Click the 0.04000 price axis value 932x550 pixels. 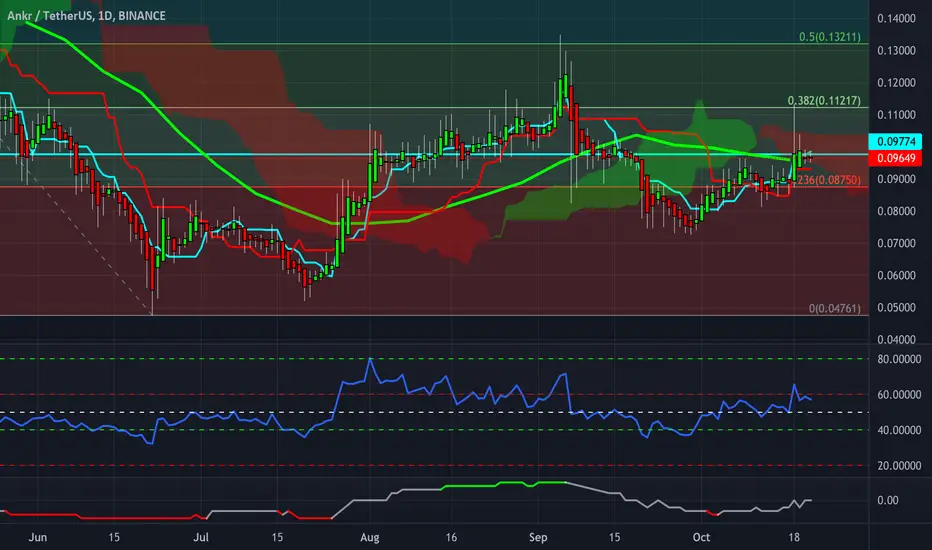[896, 340]
